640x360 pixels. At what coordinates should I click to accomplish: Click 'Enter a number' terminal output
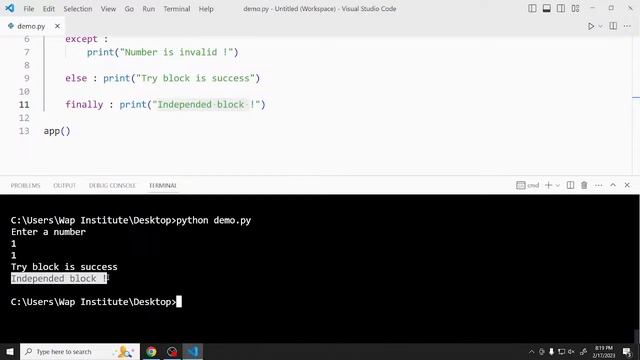(x=48, y=232)
